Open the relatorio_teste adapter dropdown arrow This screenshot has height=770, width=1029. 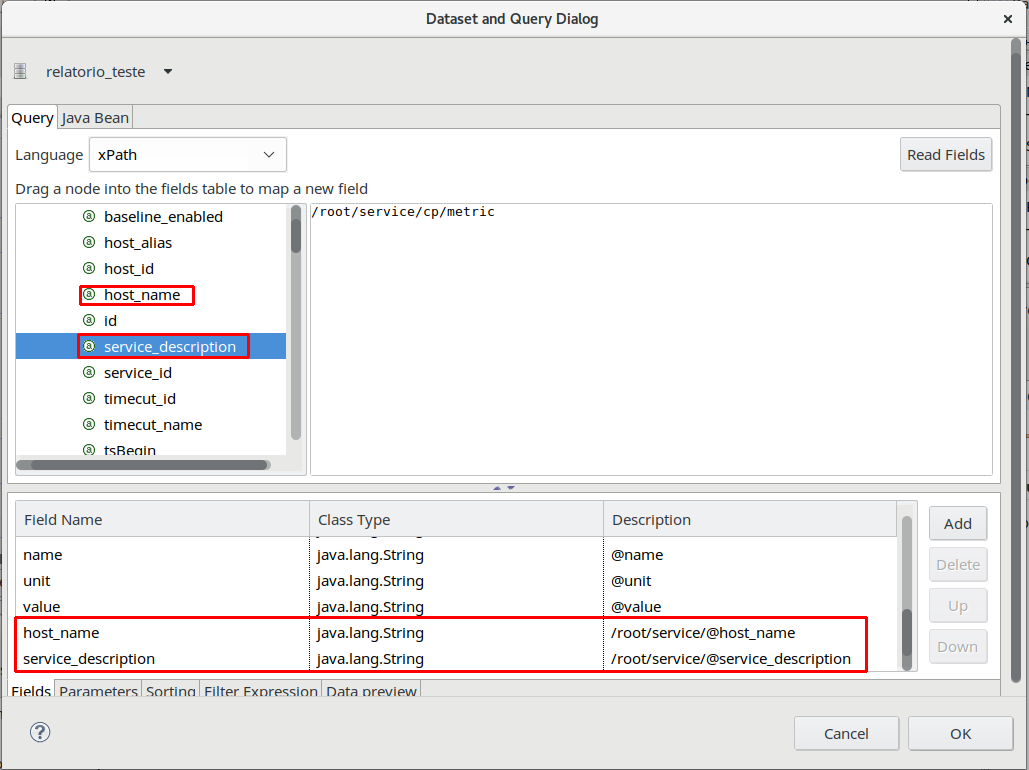tap(168, 72)
